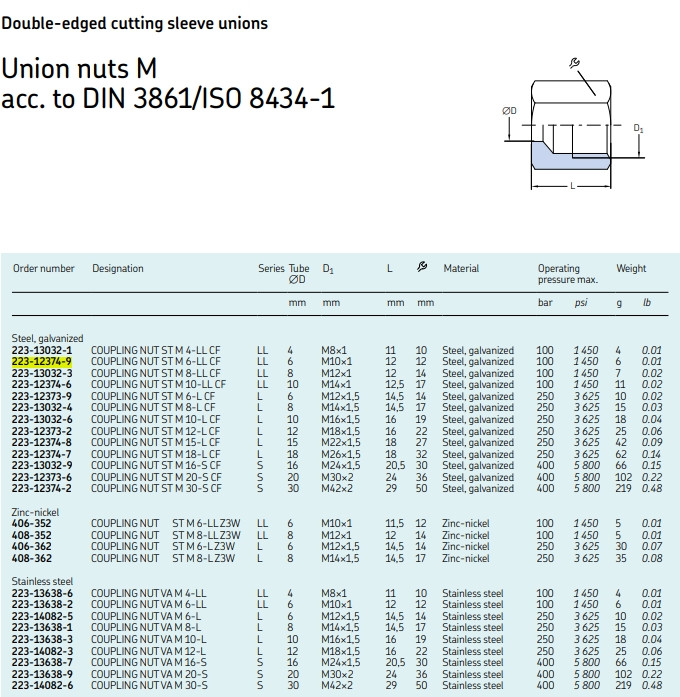Viewport: 680px width, 697px height.
Task: Click the Operating pressure max. header
Action: pyautogui.click(x=568, y=274)
